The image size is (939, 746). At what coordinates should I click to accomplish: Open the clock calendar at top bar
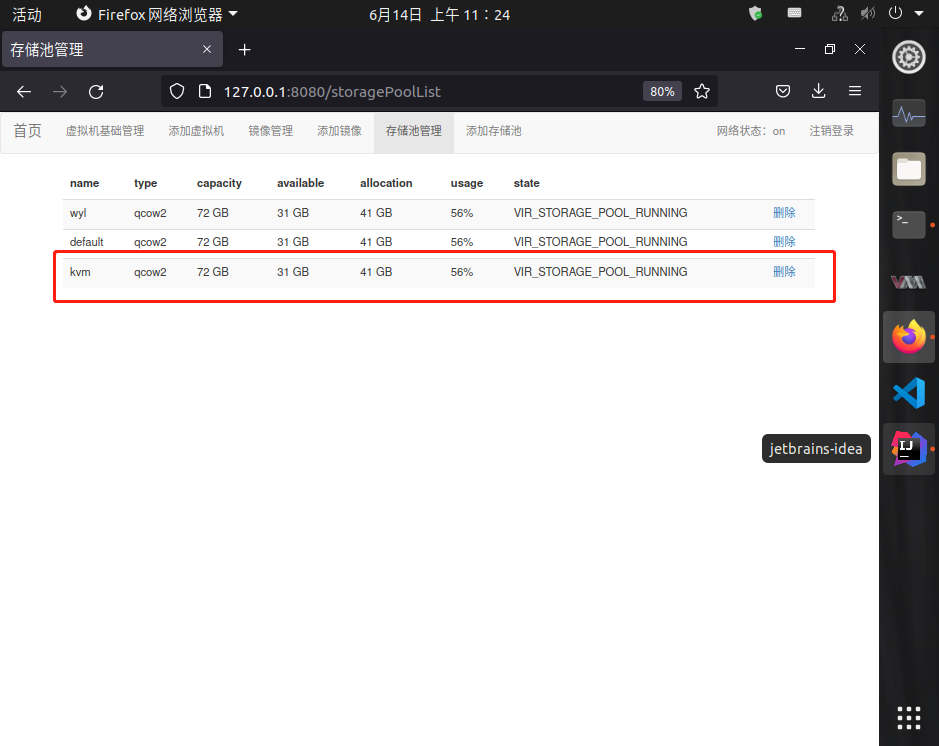[439, 14]
